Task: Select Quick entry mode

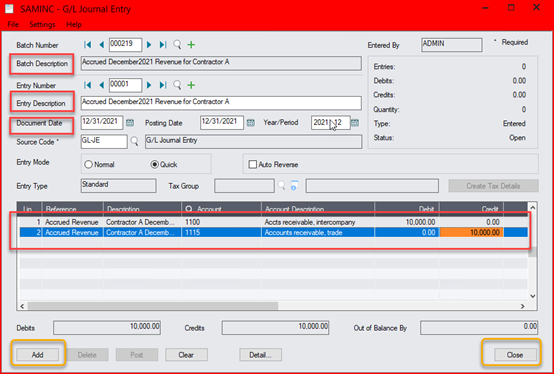Action: 164,165
